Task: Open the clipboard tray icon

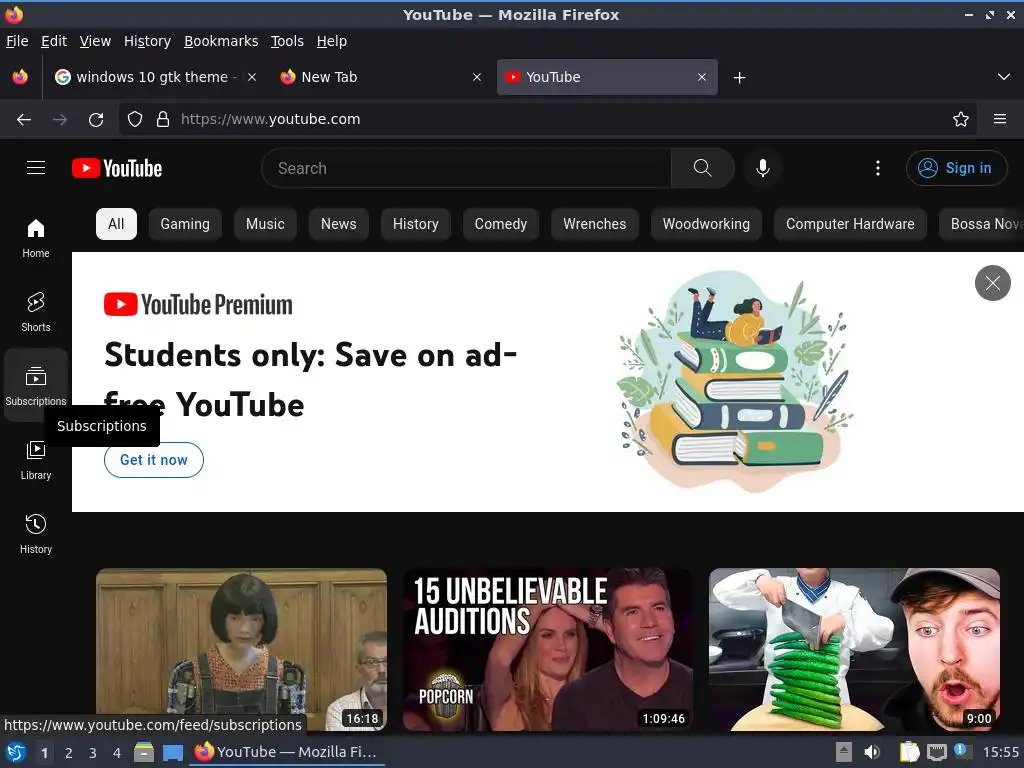Action: coord(909,752)
